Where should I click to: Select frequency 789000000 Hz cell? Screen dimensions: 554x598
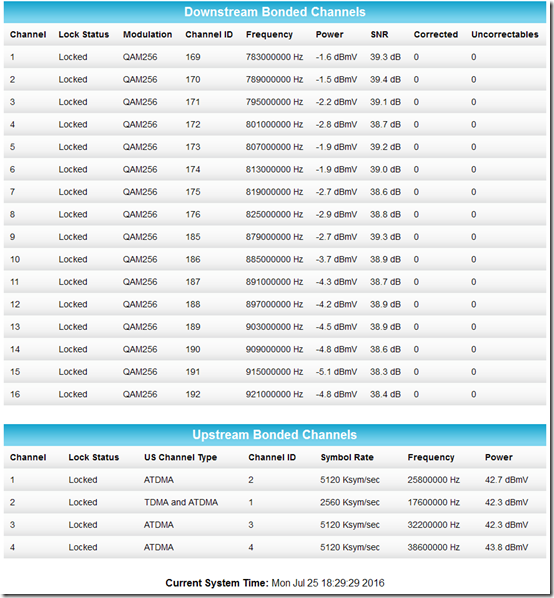tap(274, 80)
